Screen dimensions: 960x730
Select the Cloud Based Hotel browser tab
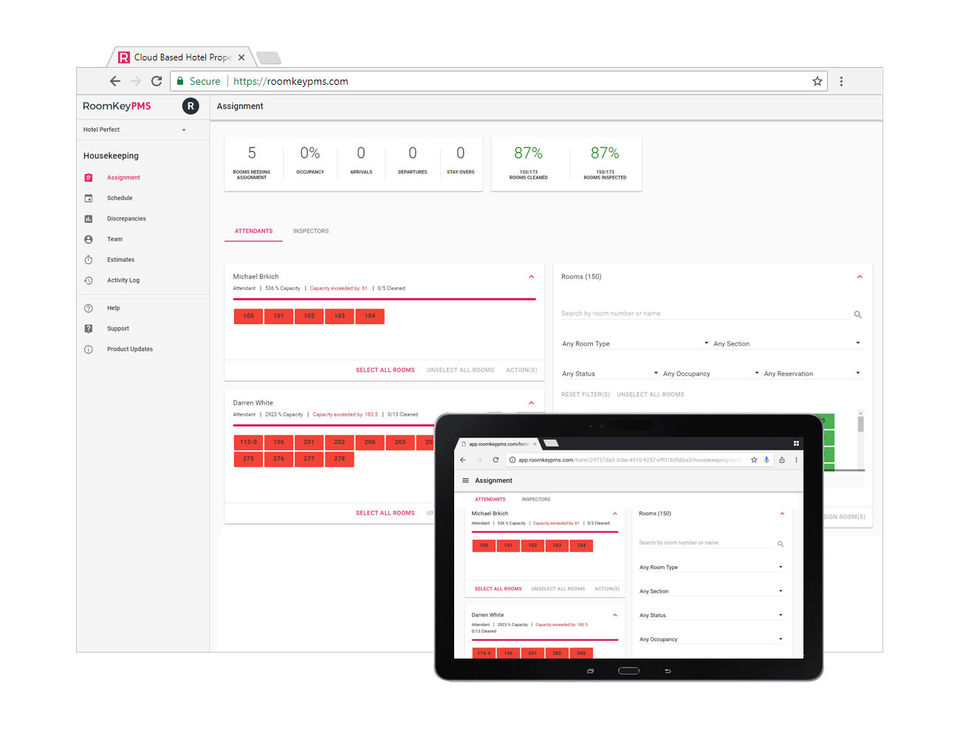182,58
